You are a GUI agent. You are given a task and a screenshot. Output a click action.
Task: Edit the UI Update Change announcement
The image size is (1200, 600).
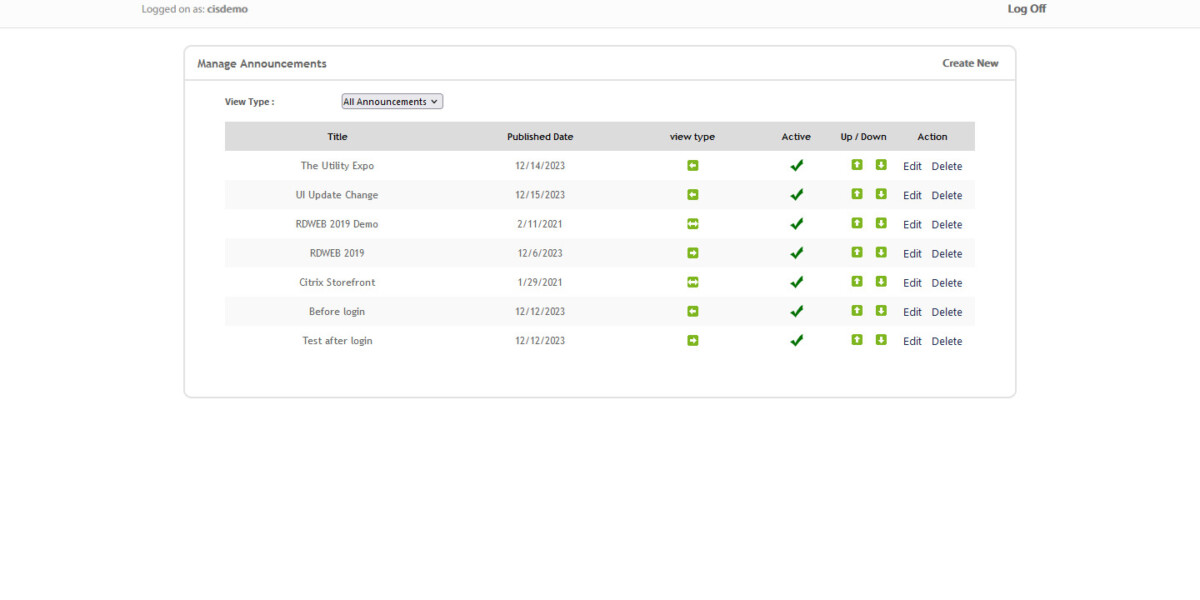point(912,195)
